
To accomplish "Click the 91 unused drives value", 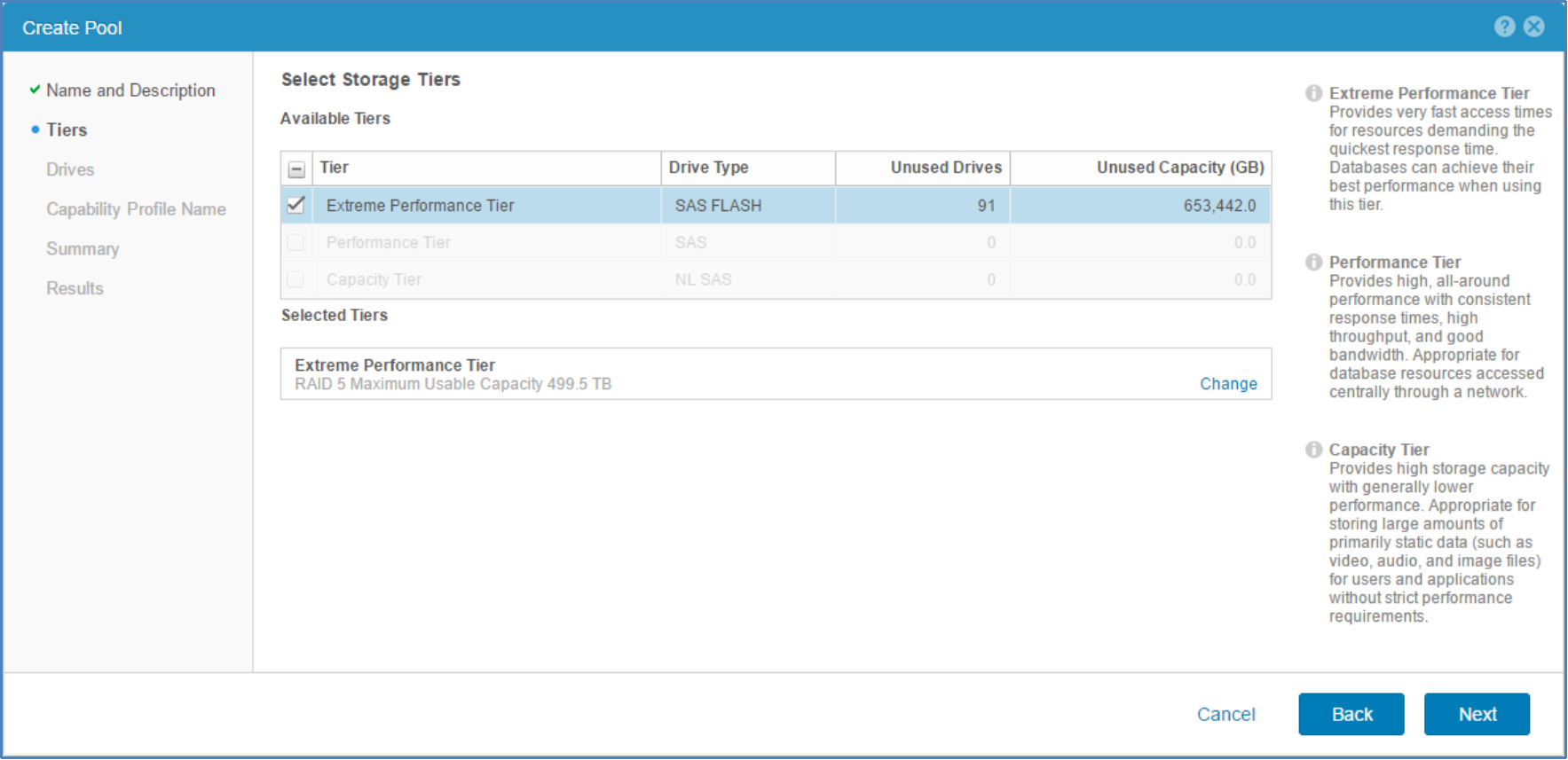I will pos(986,206).
